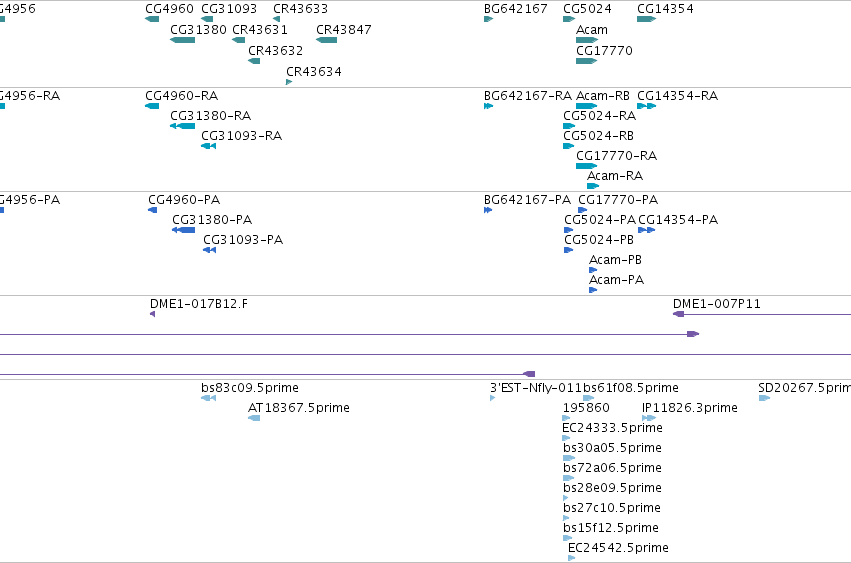The width and height of the screenshot is (851, 563).
Task: Select the Acam-PA protein label
Action: pos(617,280)
